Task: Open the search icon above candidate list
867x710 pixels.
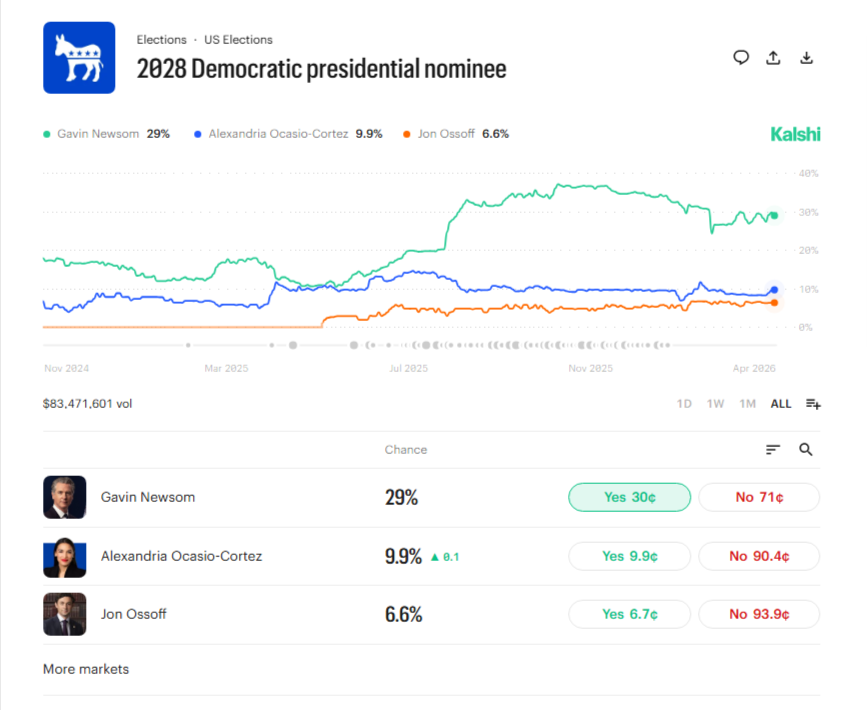Action: click(806, 450)
